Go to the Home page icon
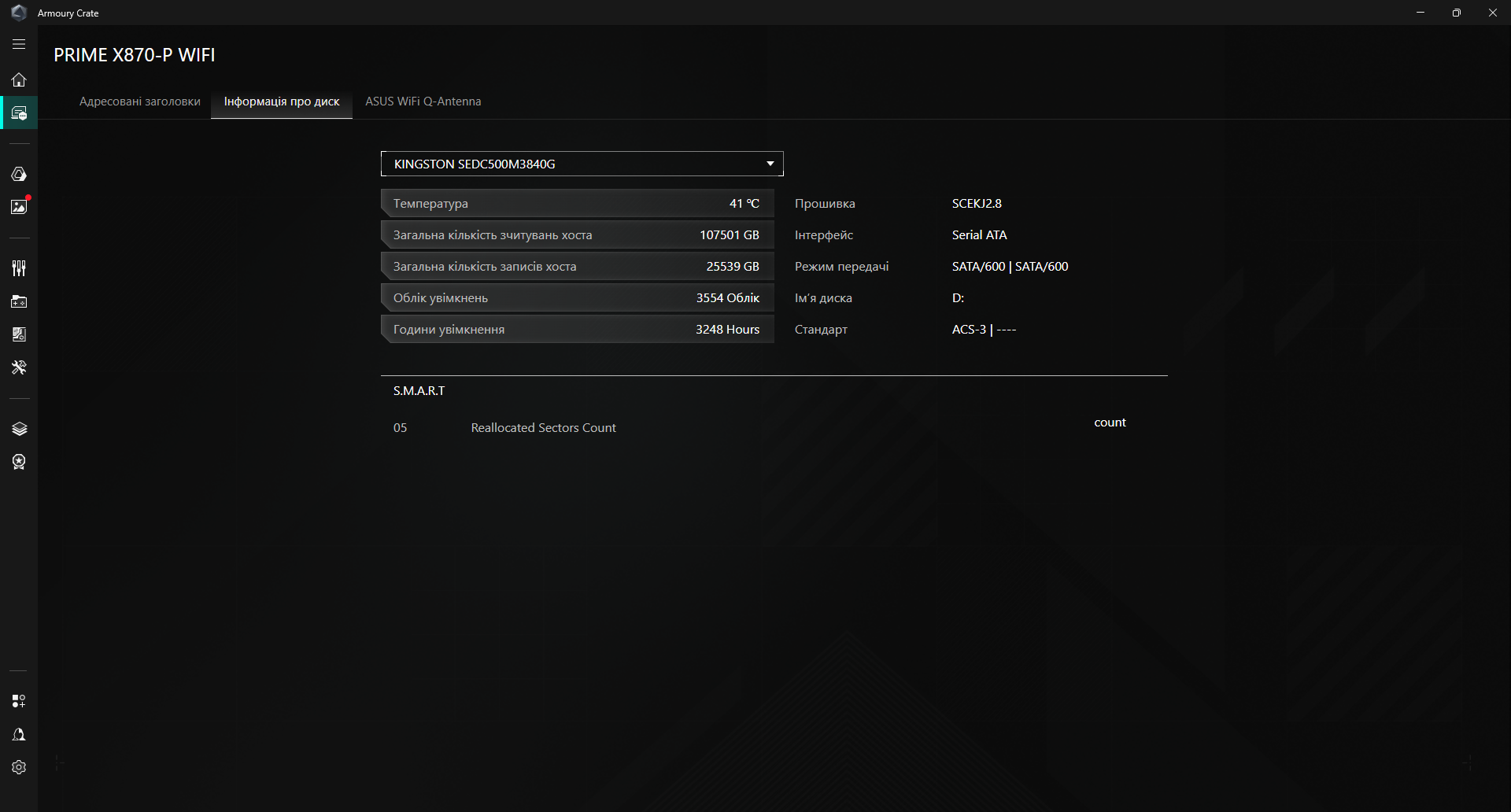 coord(19,79)
